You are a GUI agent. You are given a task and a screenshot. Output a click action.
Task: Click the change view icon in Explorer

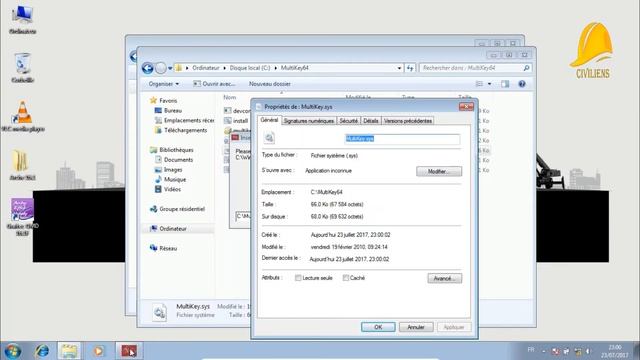(480, 84)
